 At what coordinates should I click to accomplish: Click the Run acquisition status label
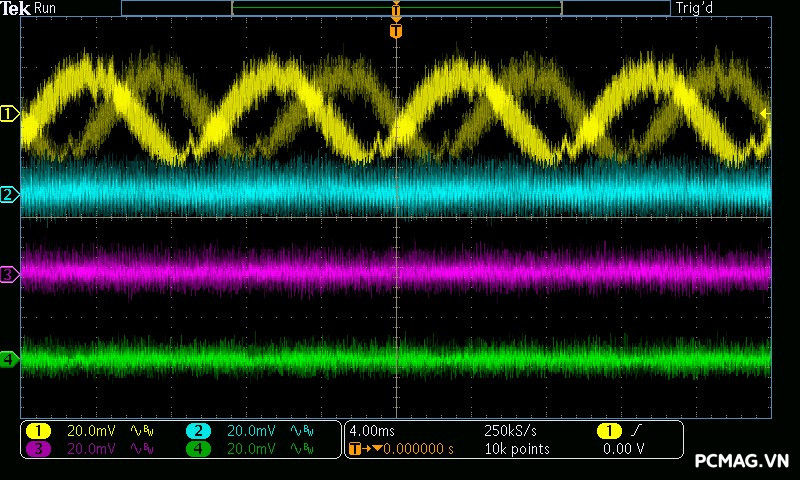[x=45, y=8]
